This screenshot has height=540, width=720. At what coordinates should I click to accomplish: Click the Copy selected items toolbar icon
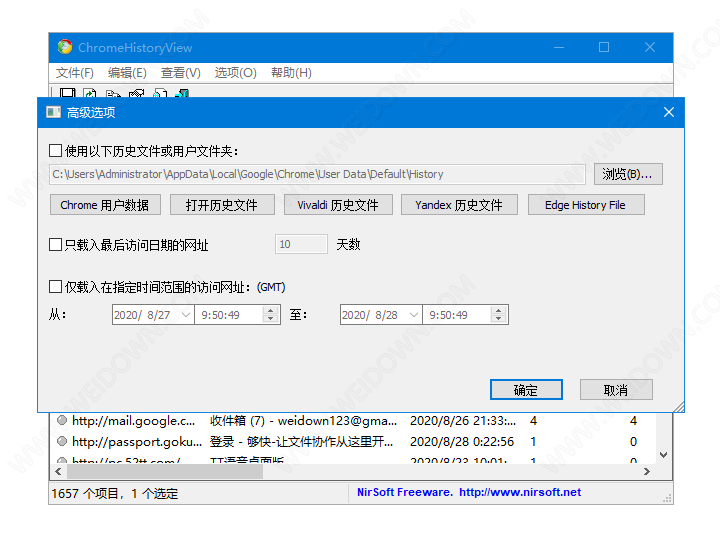pos(113,94)
